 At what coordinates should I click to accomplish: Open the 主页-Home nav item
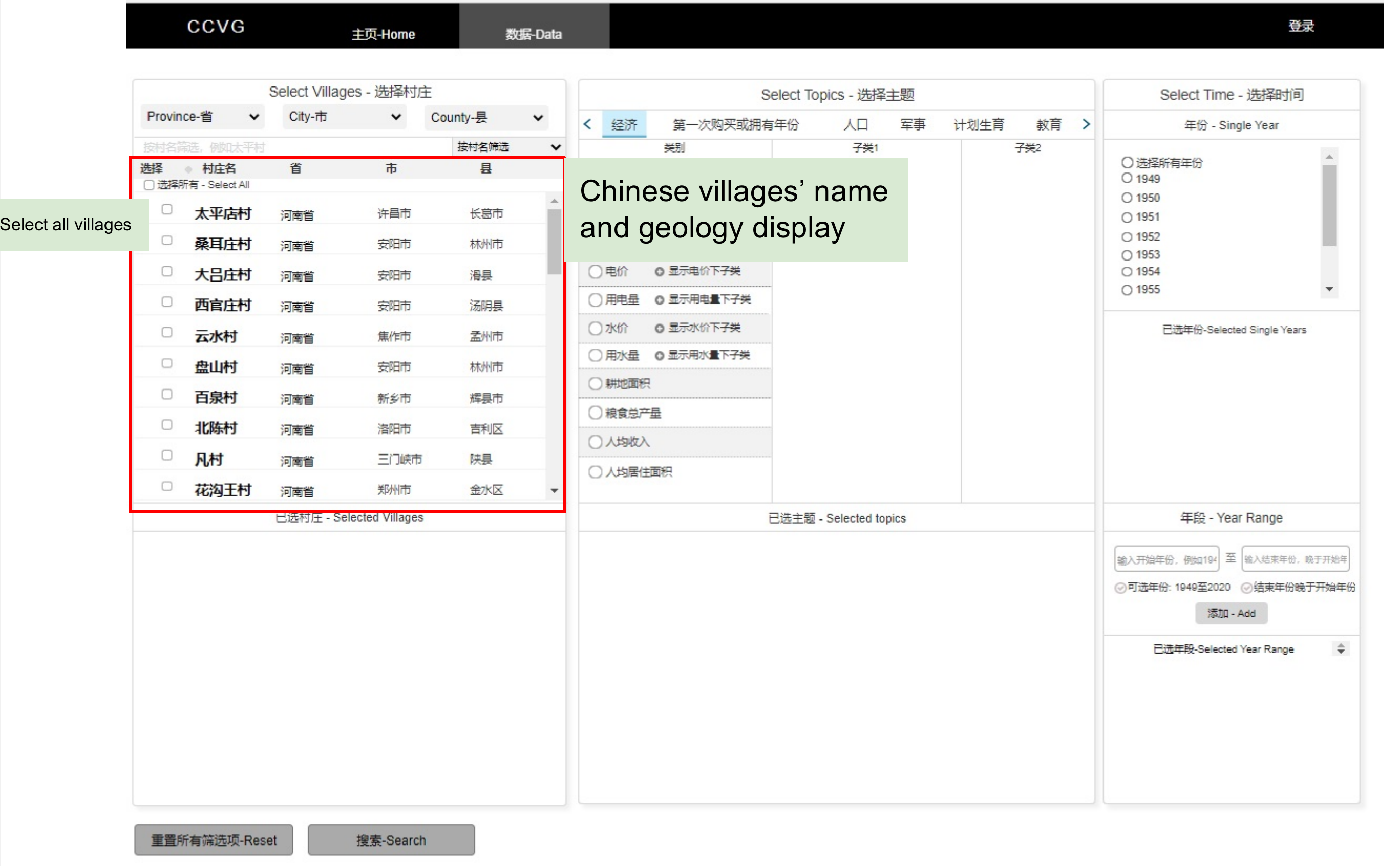coord(384,34)
